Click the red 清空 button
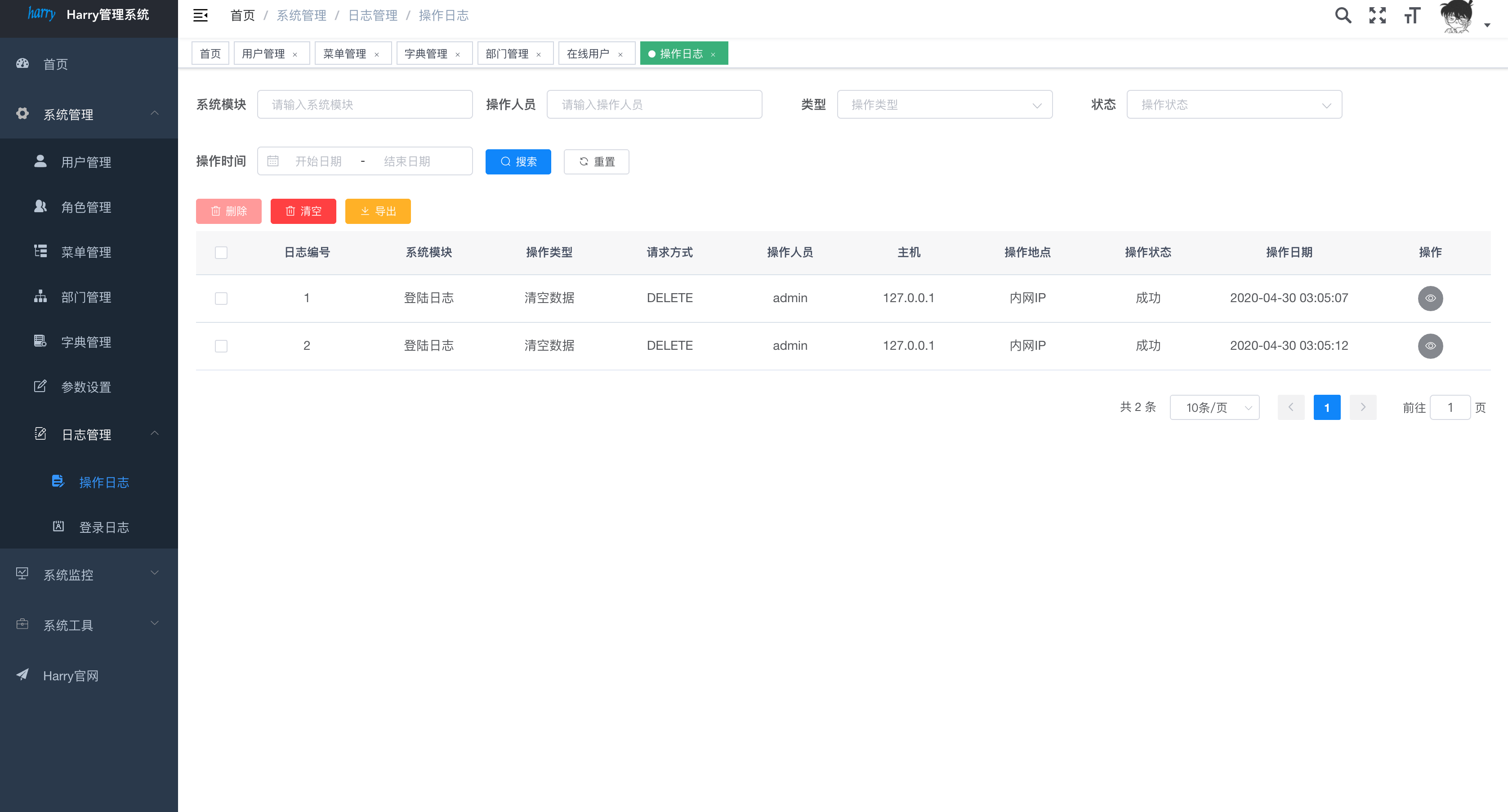Screen dimensions: 1508x812 click(x=303, y=211)
